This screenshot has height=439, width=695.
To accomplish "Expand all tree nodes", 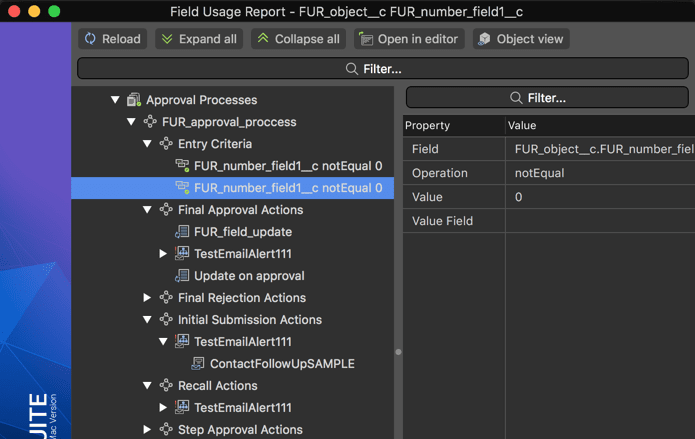I will [199, 39].
